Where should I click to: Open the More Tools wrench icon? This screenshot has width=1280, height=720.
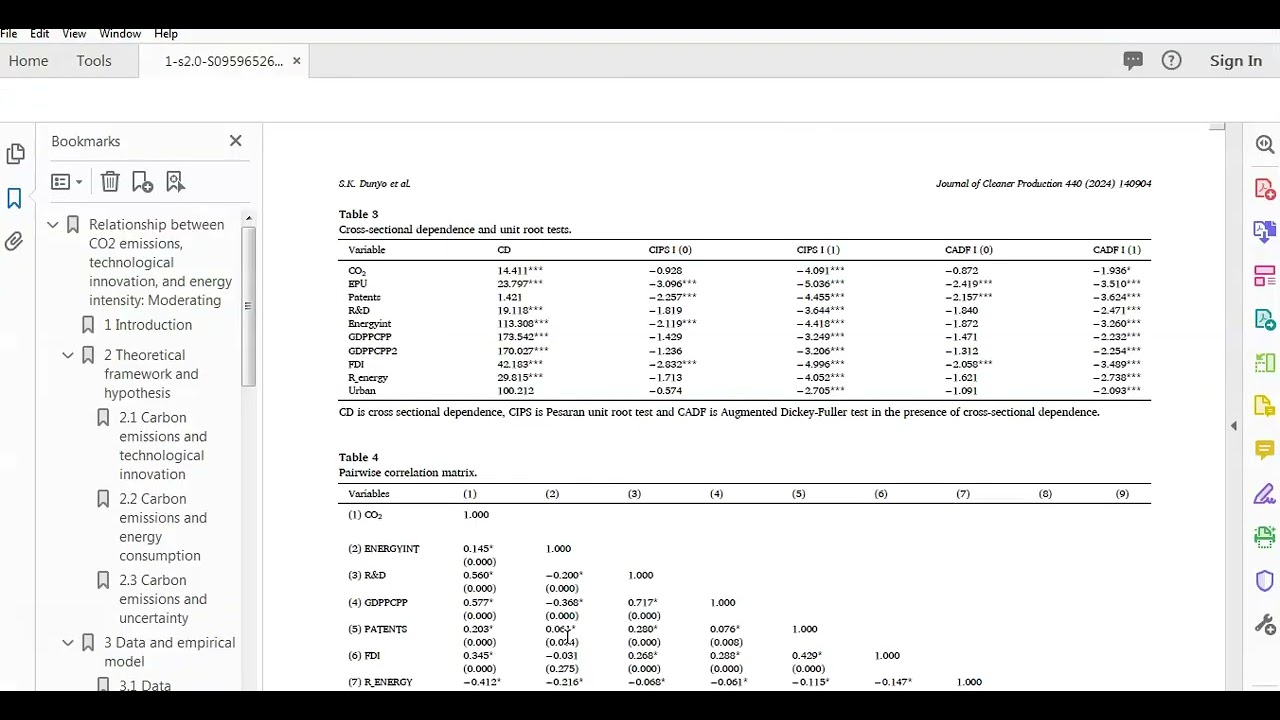1265,626
